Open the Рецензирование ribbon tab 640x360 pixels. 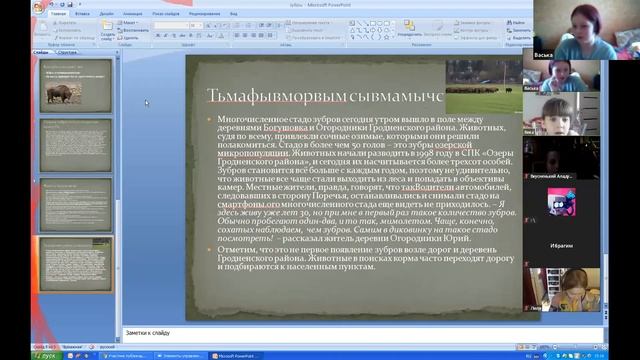click(204, 14)
